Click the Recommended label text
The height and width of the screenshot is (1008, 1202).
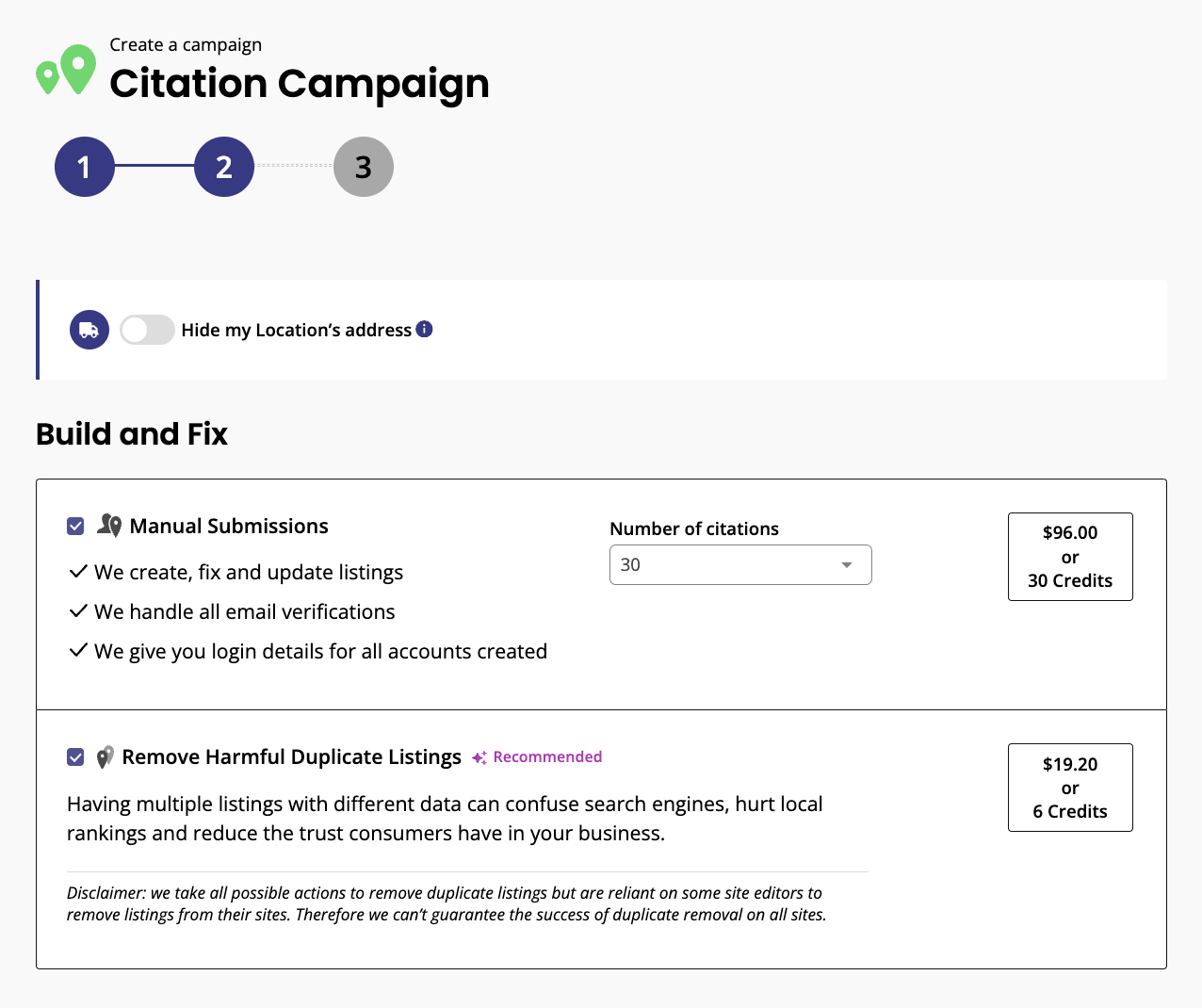547,756
